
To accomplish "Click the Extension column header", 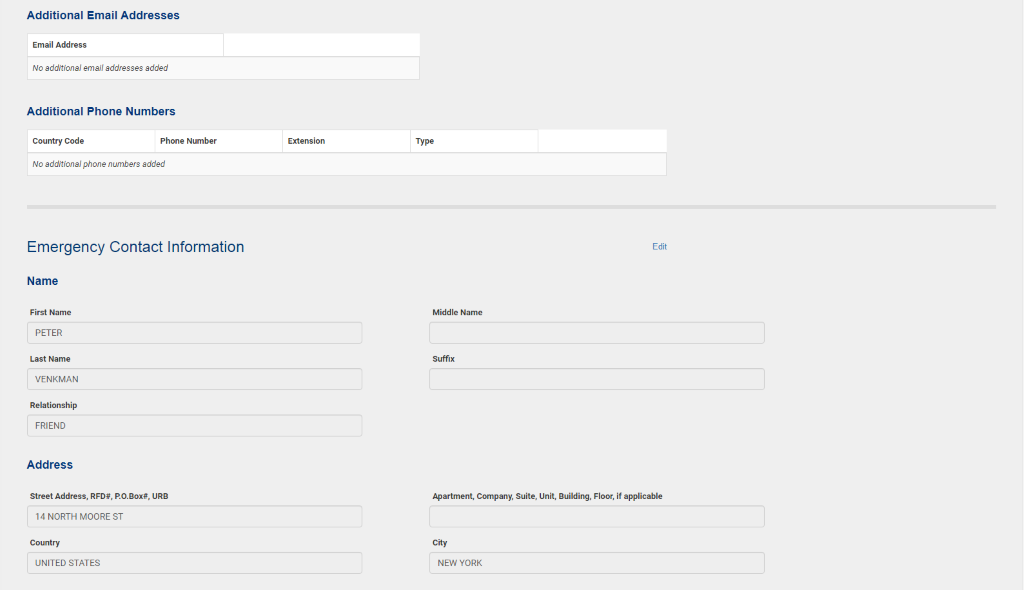I will pos(346,141).
